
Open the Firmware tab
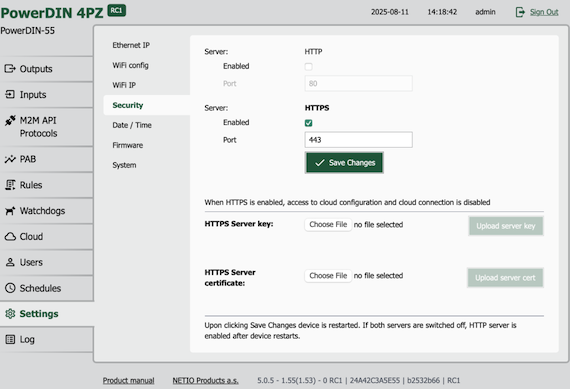[x=128, y=145]
